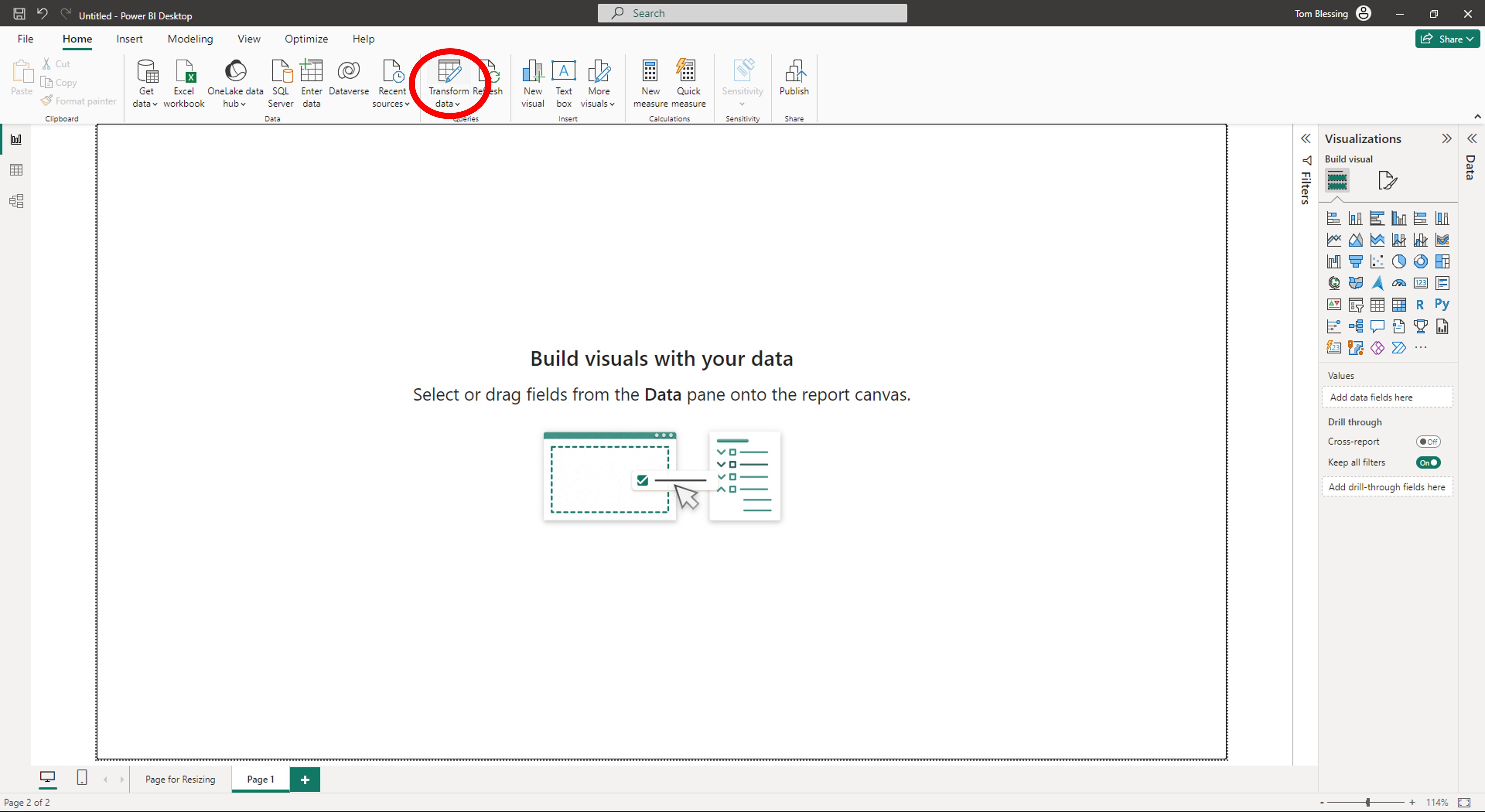Image resolution: width=1485 pixels, height=812 pixels.
Task: Toggle Cross-report drill through off switch
Action: coord(1428,441)
